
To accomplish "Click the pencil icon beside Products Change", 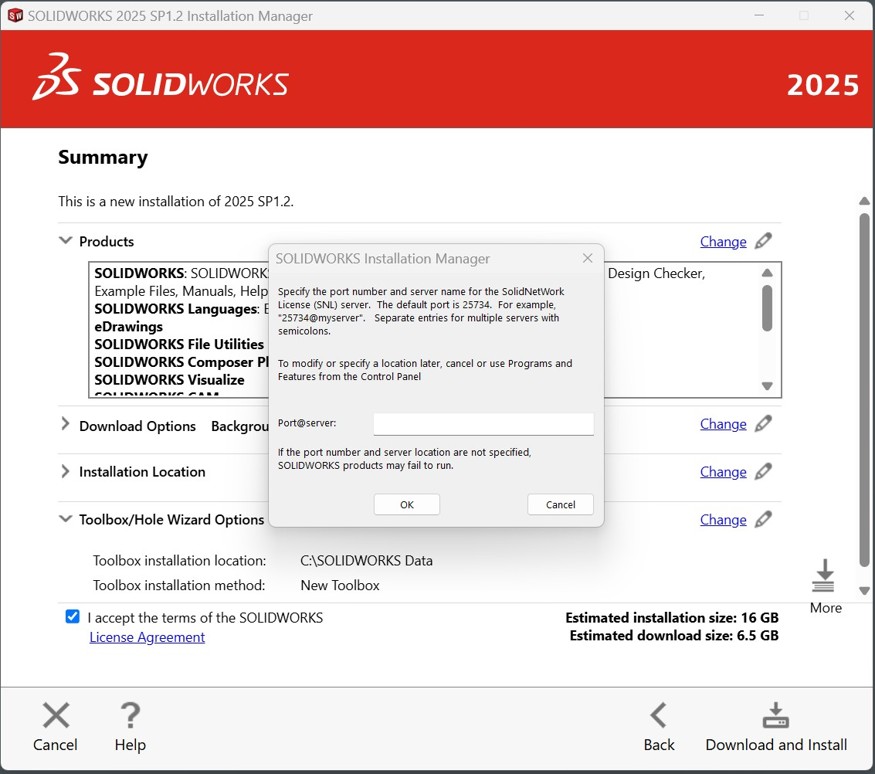I will 763,241.
